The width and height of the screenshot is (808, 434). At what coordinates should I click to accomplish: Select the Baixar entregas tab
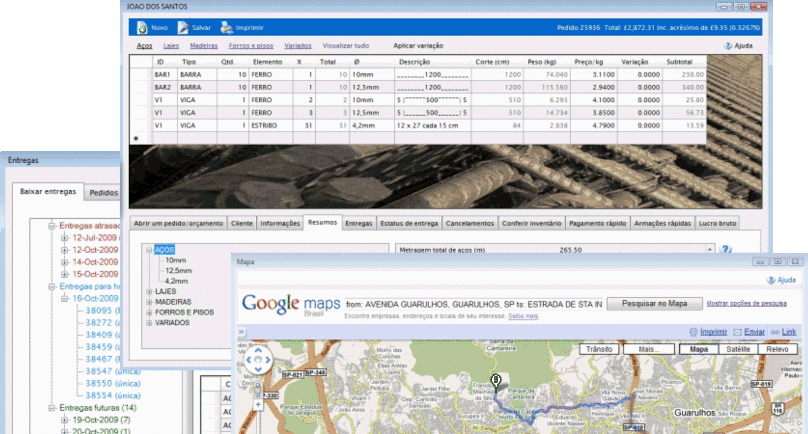pyautogui.click(x=48, y=191)
